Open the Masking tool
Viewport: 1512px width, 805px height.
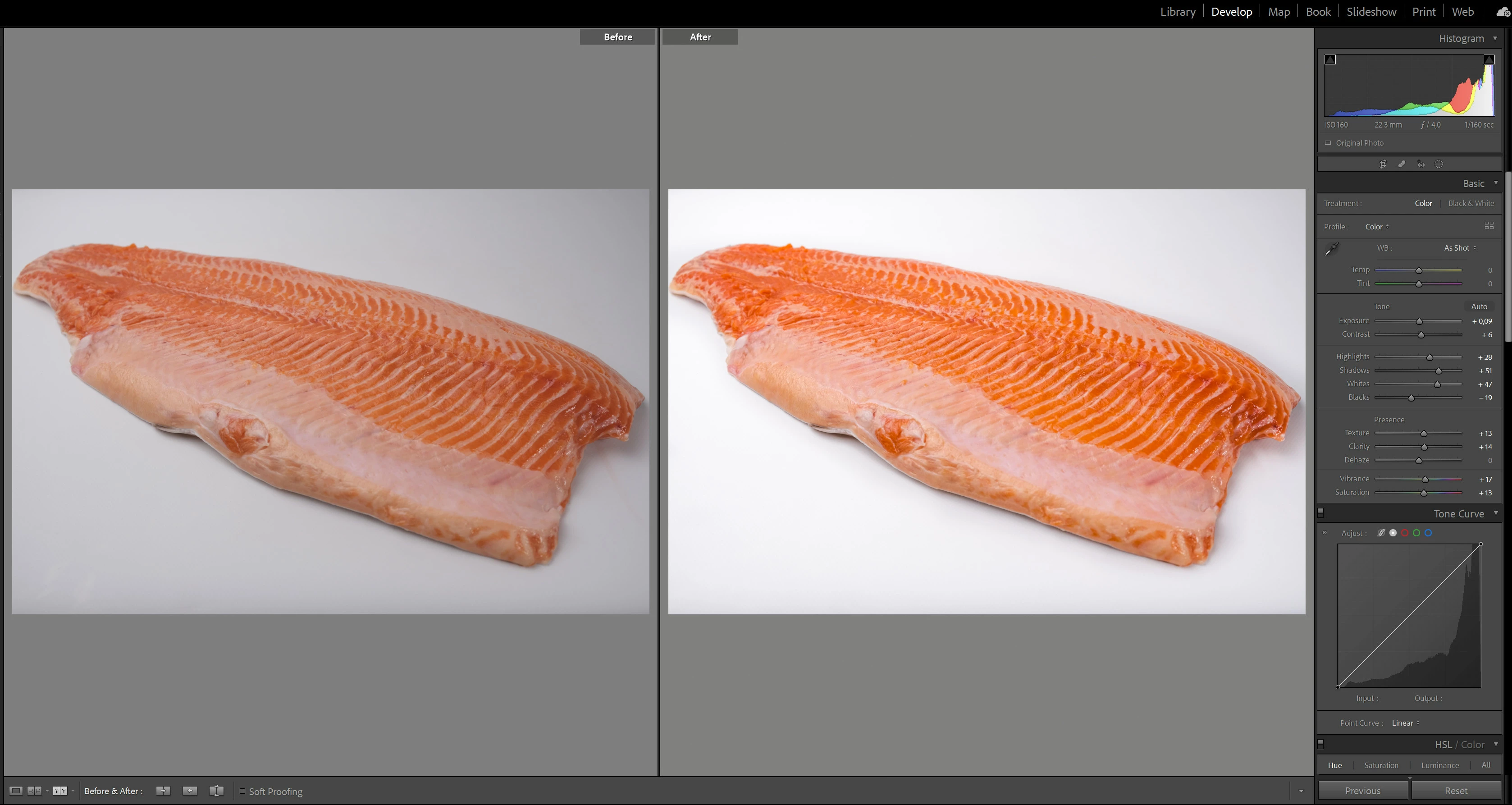click(x=1439, y=165)
